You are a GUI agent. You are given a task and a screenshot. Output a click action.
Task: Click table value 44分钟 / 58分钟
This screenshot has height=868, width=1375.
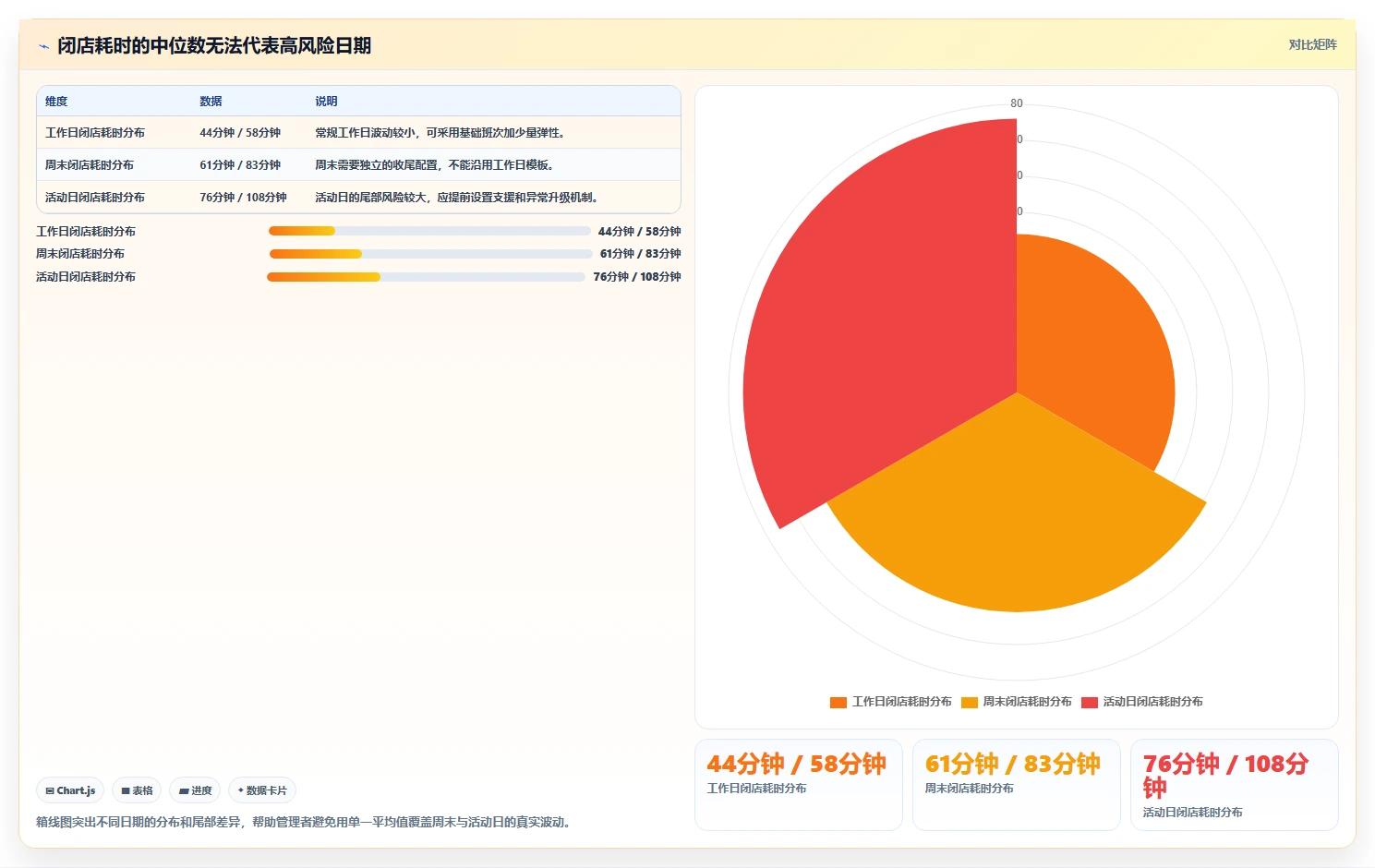tap(240, 133)
